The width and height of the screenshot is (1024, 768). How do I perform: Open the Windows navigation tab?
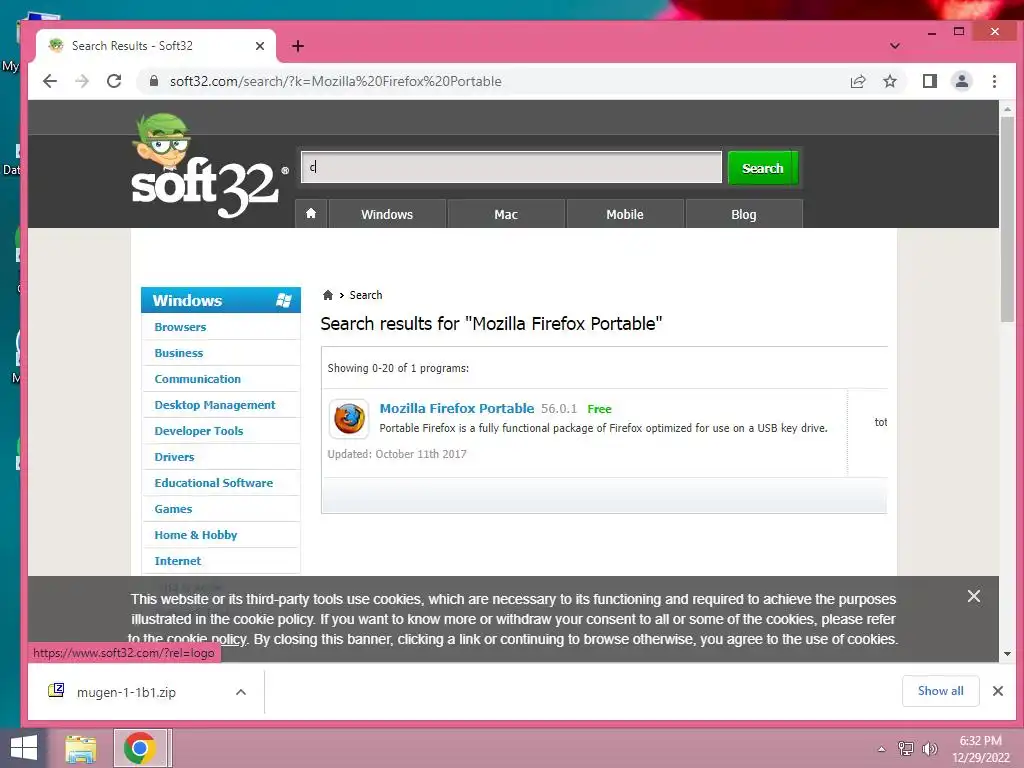[387, 214]
